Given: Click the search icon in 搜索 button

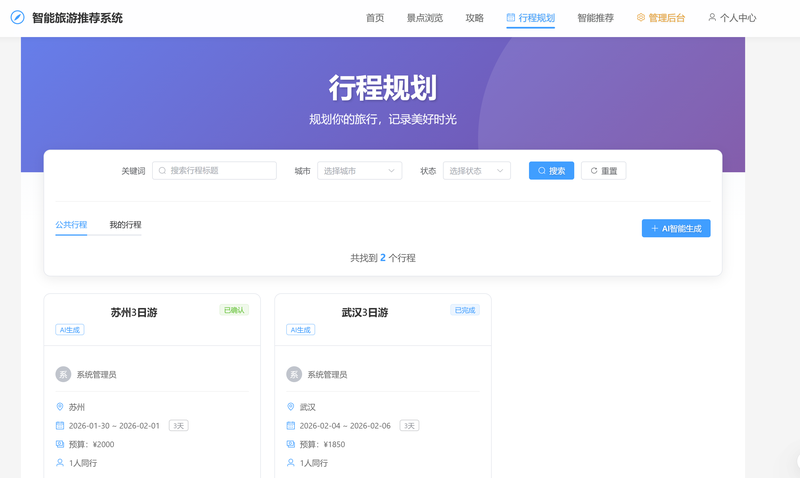Looking at the screenshot, I should pos(542,170).
